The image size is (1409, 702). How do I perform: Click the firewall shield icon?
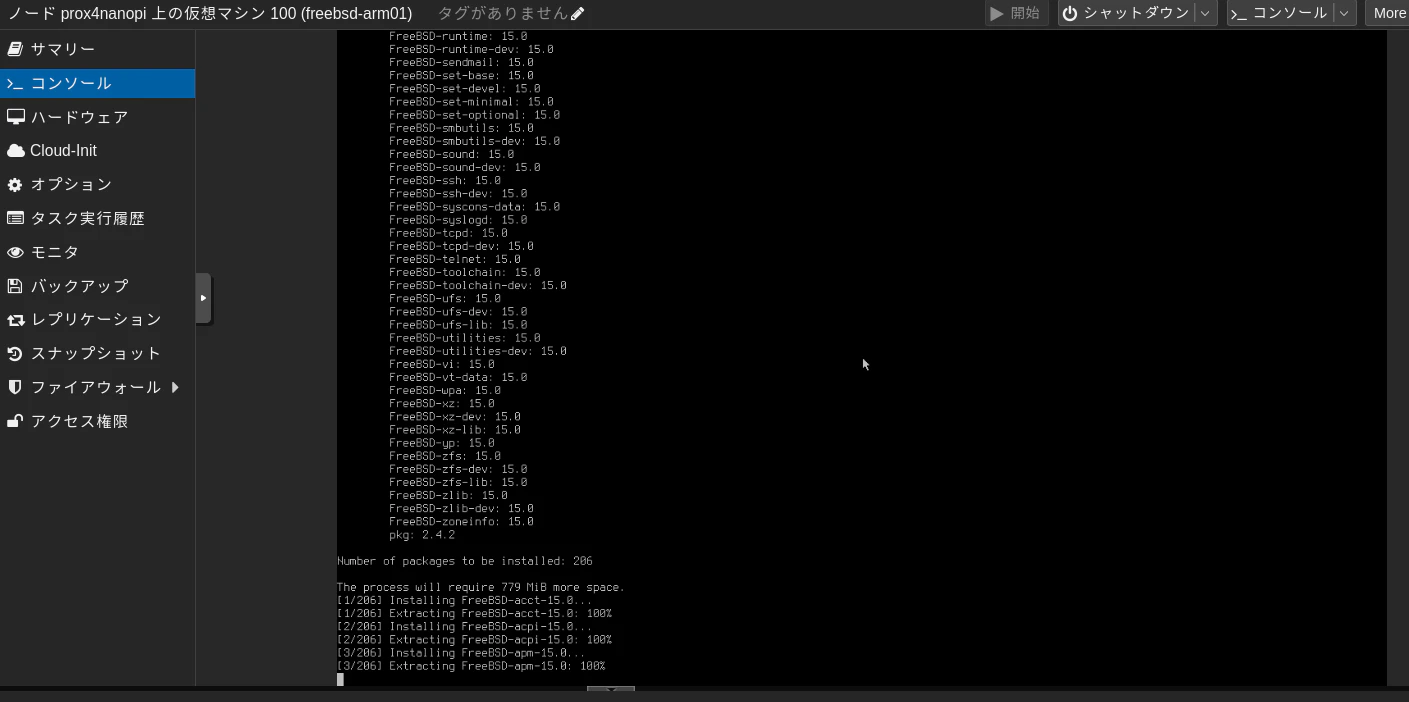15,387
